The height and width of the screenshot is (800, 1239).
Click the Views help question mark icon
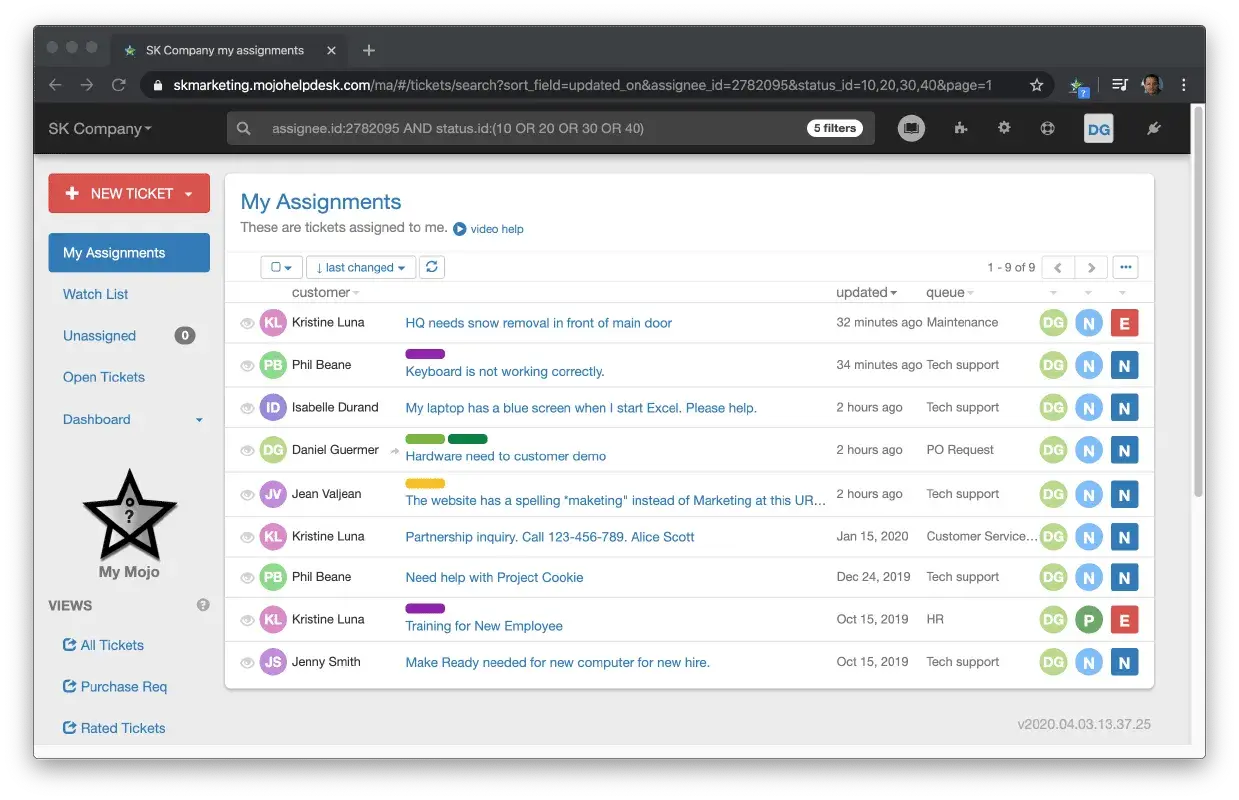pyautogui.click(x=203, y=605)
